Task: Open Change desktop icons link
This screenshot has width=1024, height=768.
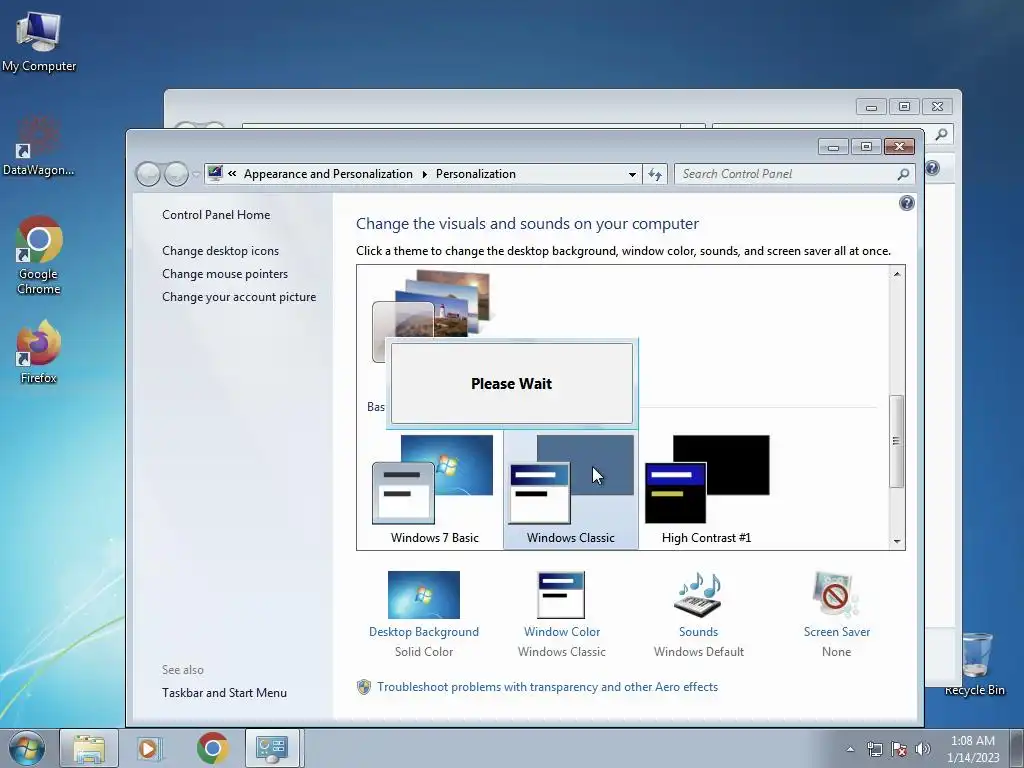Action: pyautogui.click(x=220, y=251)
